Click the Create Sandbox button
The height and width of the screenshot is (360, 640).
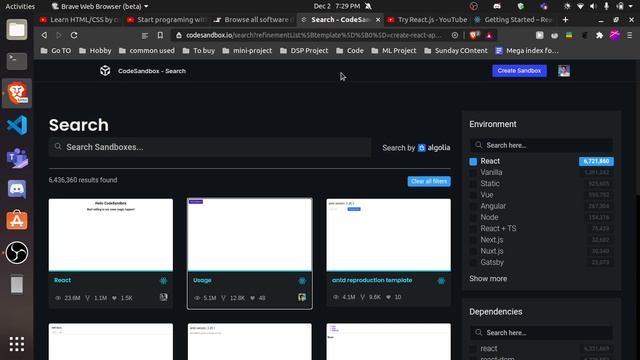519,71
